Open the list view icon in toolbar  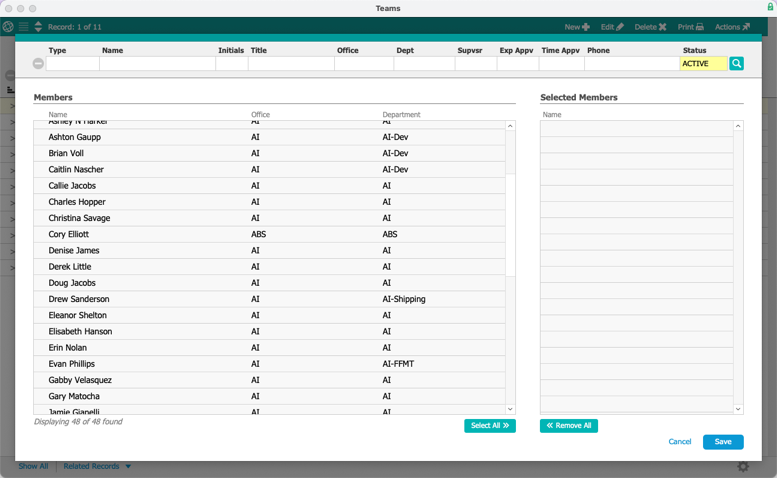click(x=23, y=27)
